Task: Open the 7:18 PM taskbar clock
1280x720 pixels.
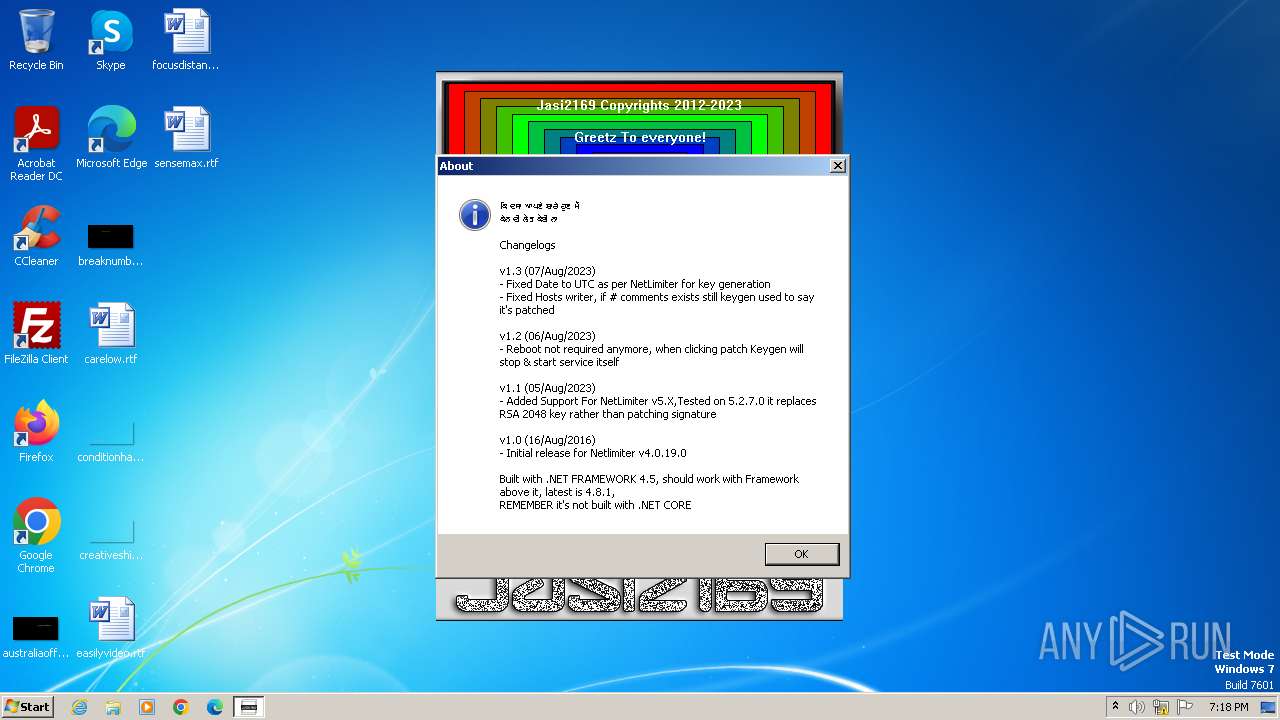Action: 1228,706
